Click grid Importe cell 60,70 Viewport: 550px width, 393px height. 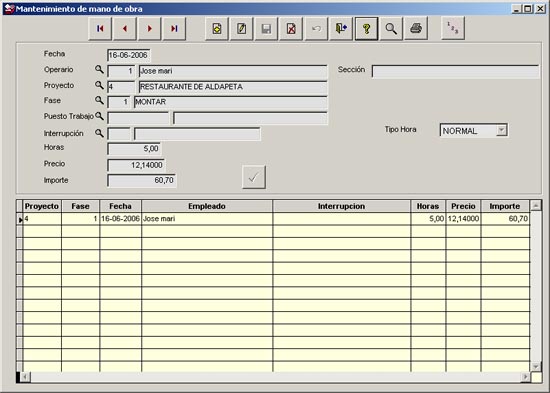tap(505, 219)
